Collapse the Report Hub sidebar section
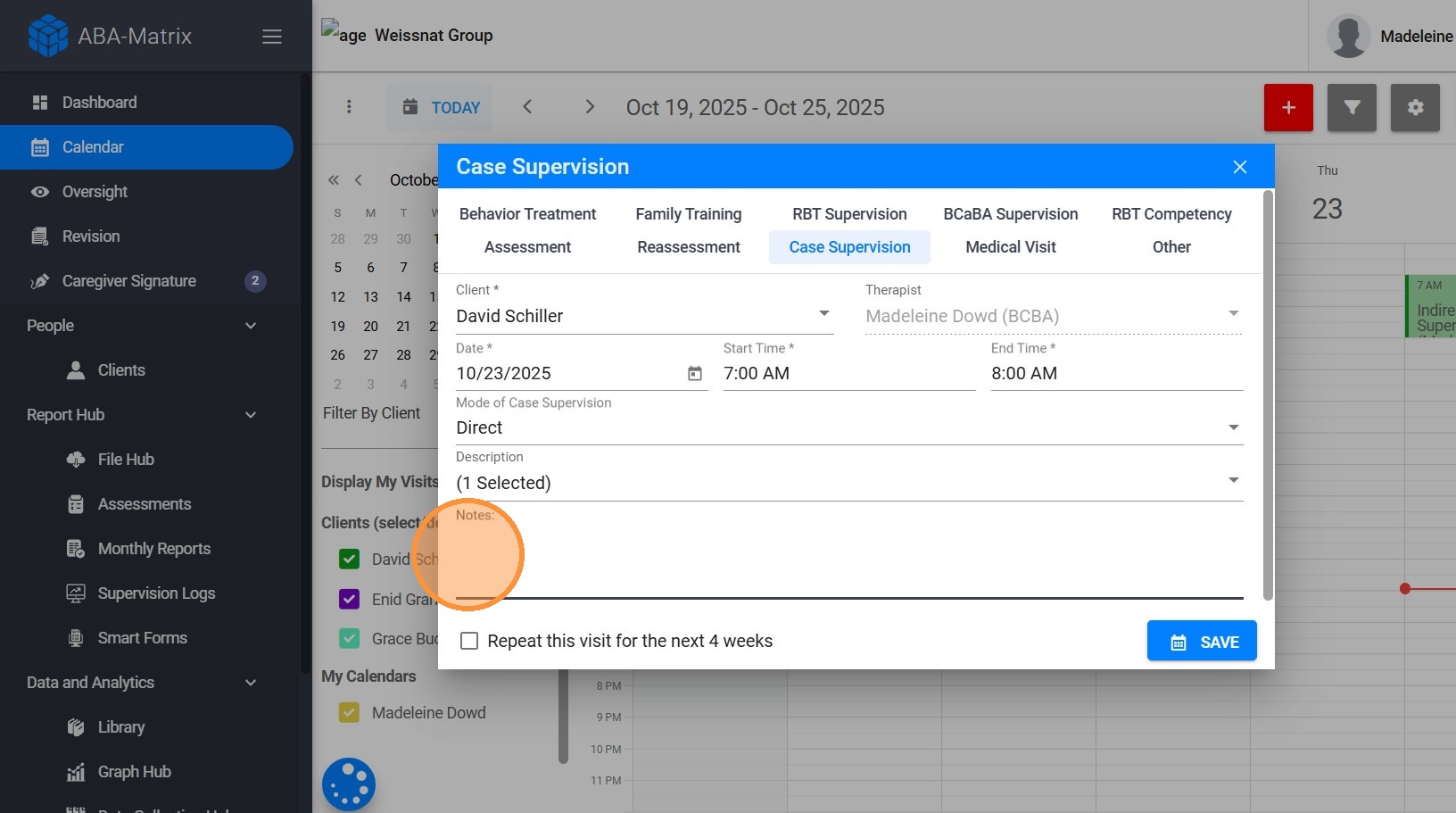 (251, 415)
